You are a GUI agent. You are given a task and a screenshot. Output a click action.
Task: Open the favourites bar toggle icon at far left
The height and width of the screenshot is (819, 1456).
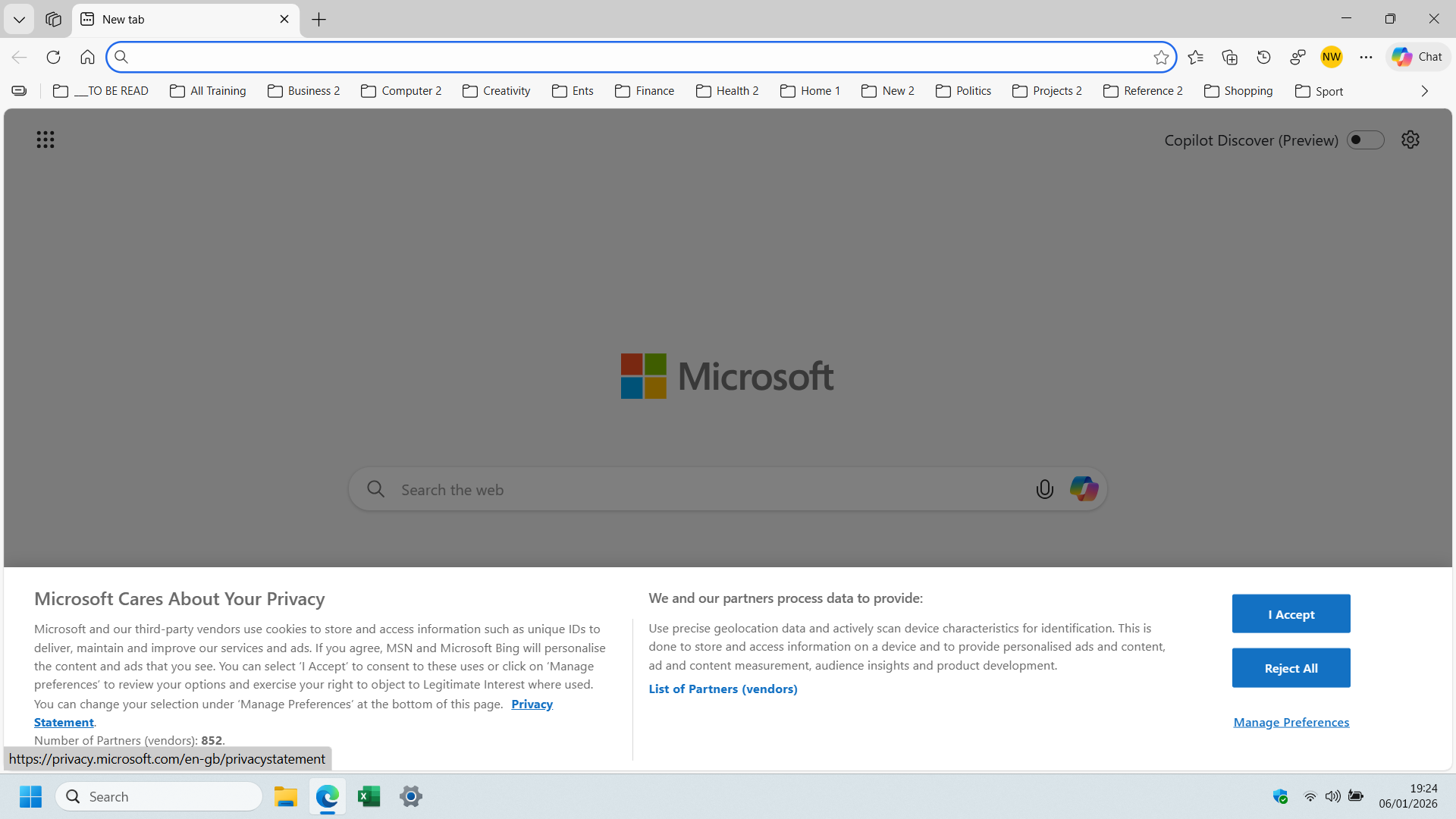pos(19,91)
